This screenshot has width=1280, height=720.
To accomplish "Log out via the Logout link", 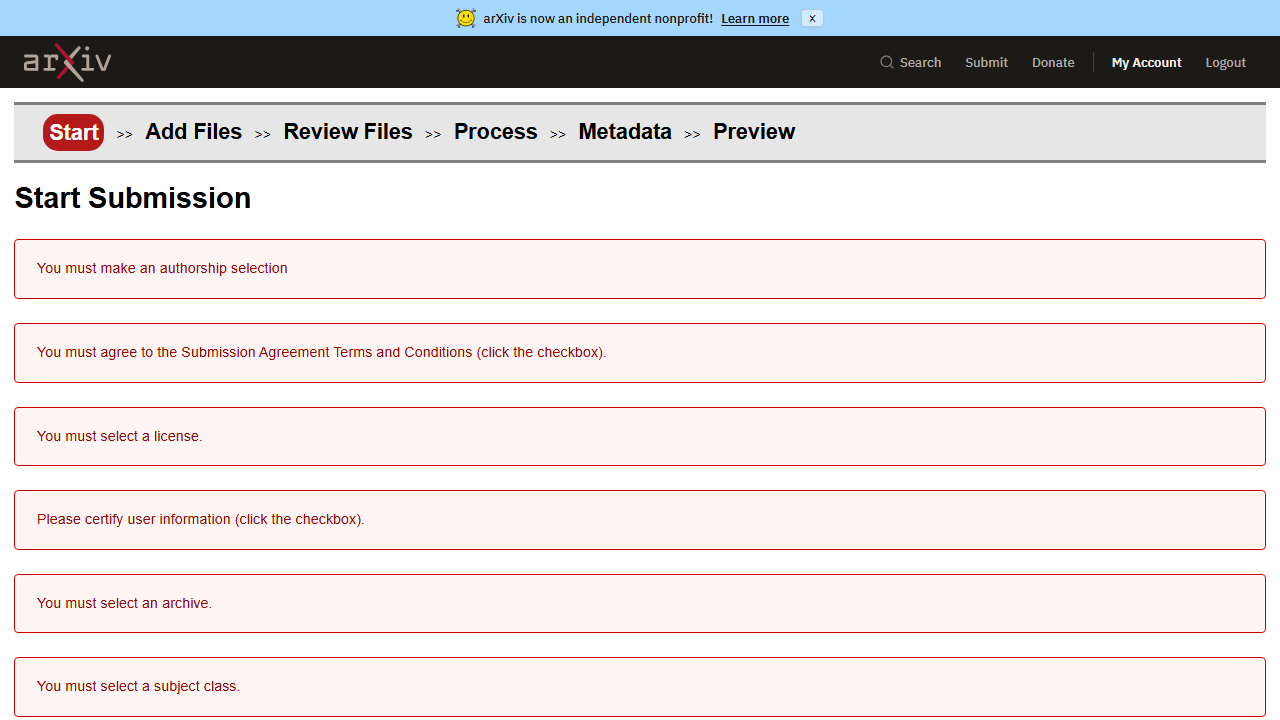I will [1225, 62].
